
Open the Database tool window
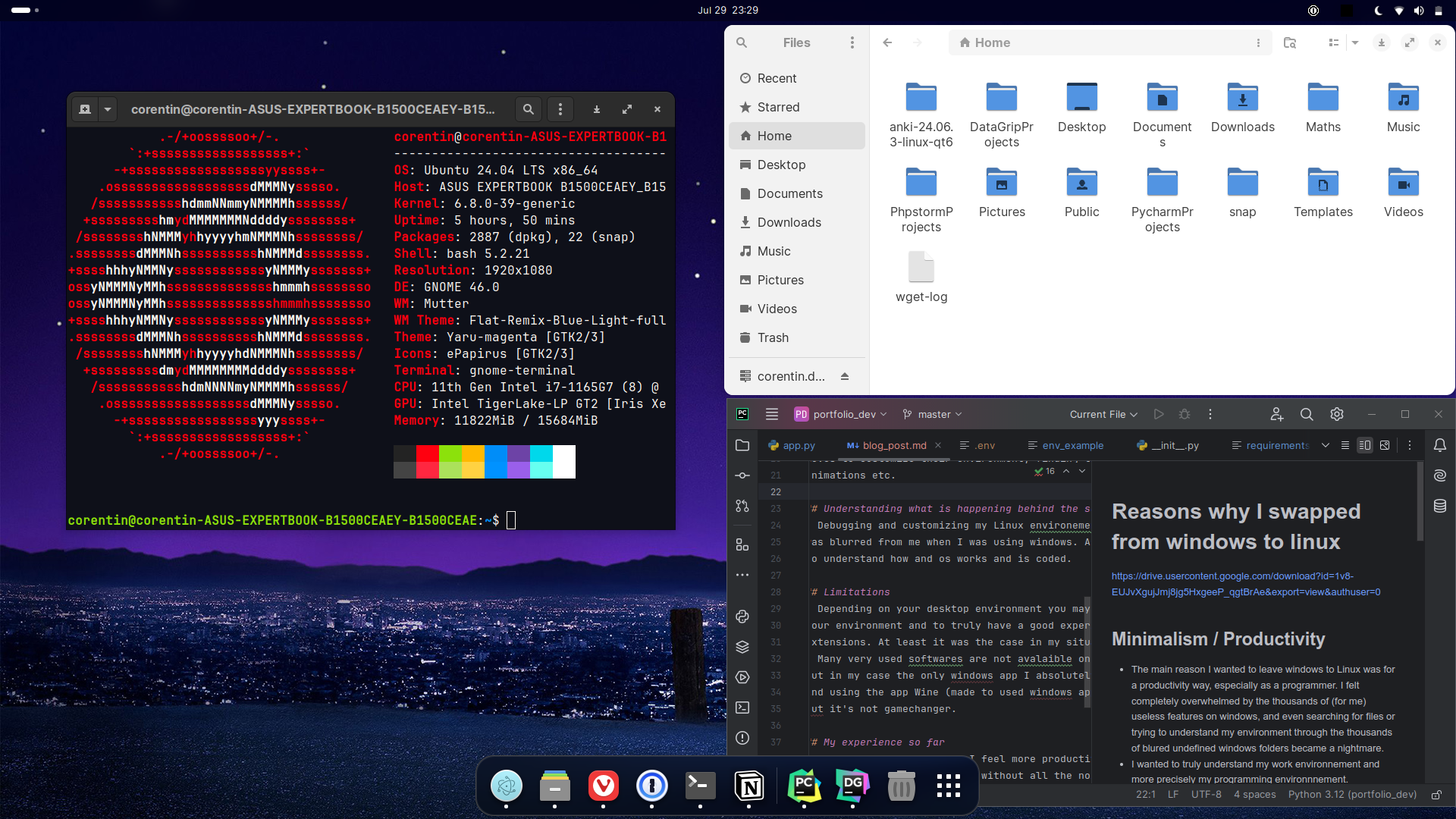coord(1440,506)
